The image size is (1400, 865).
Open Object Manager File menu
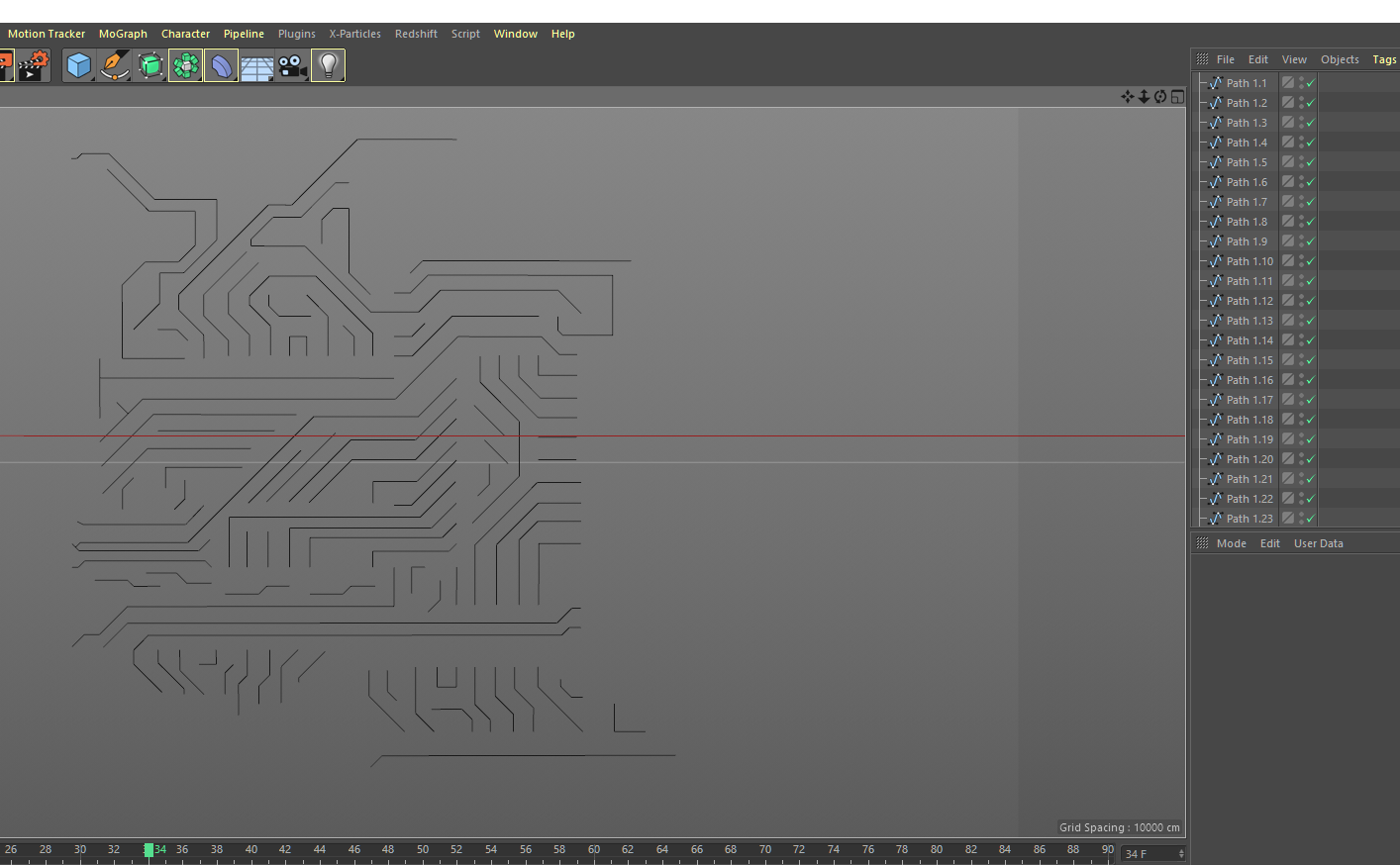1225,59
